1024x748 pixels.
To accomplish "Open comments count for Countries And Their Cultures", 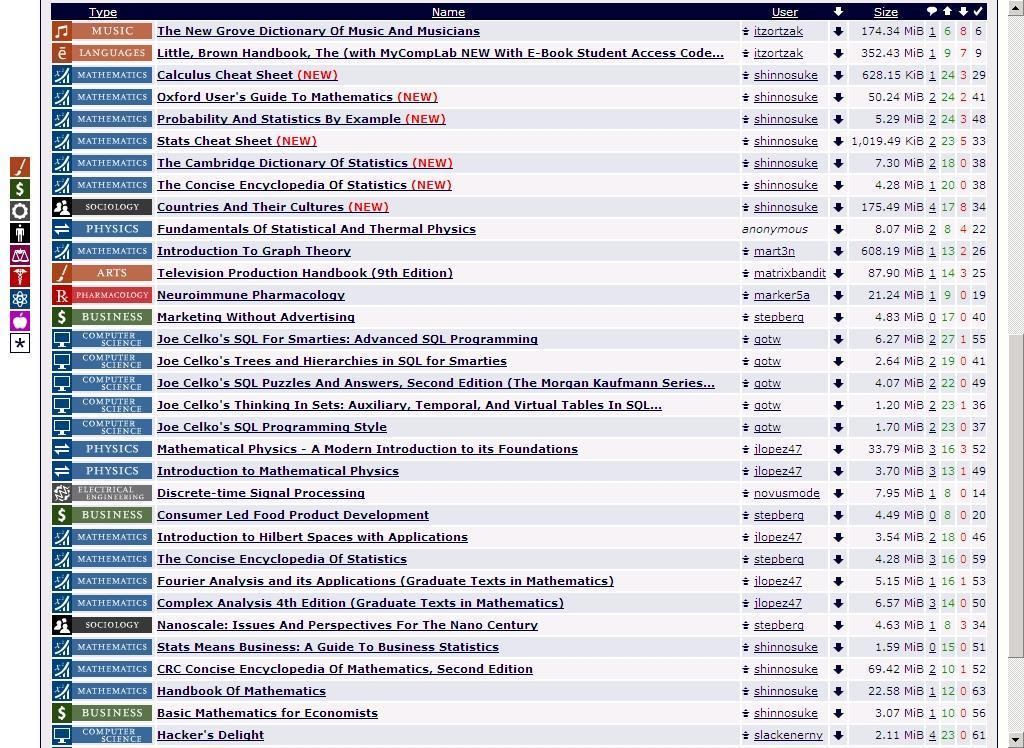I will click(932, 207).
